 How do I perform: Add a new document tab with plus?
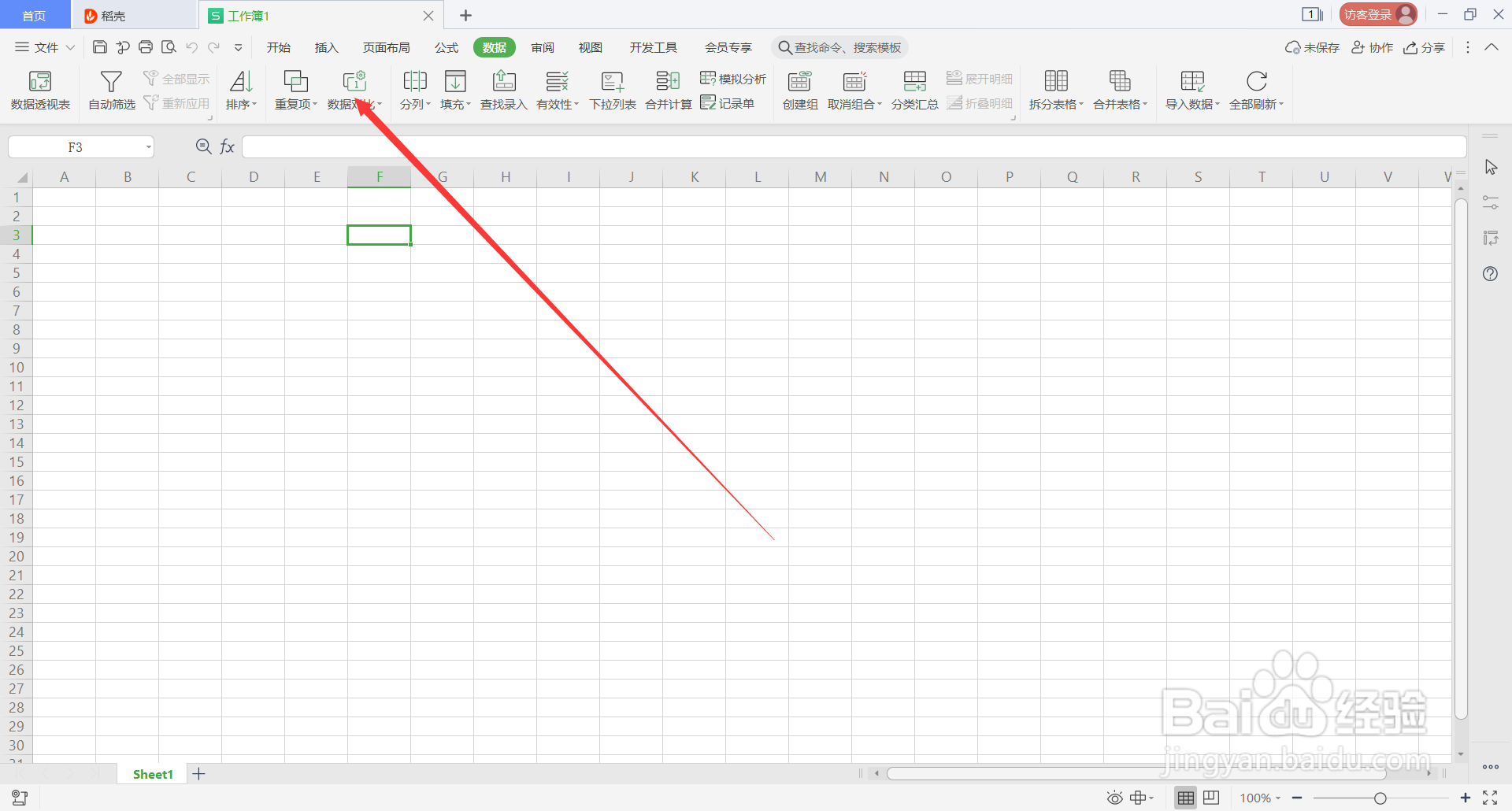(465, 15)
